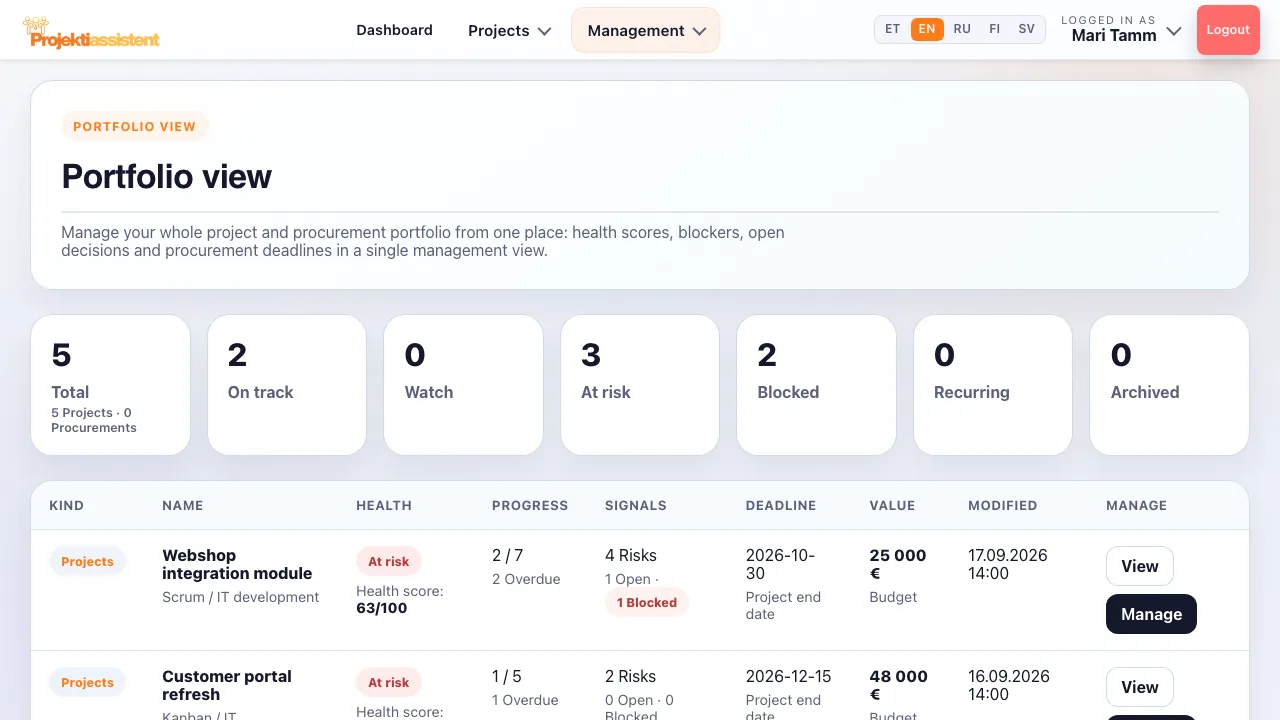The height and width of the screenshot is (720, 1280).
Task: Filter by the On track card
Action: pos(287,385)
